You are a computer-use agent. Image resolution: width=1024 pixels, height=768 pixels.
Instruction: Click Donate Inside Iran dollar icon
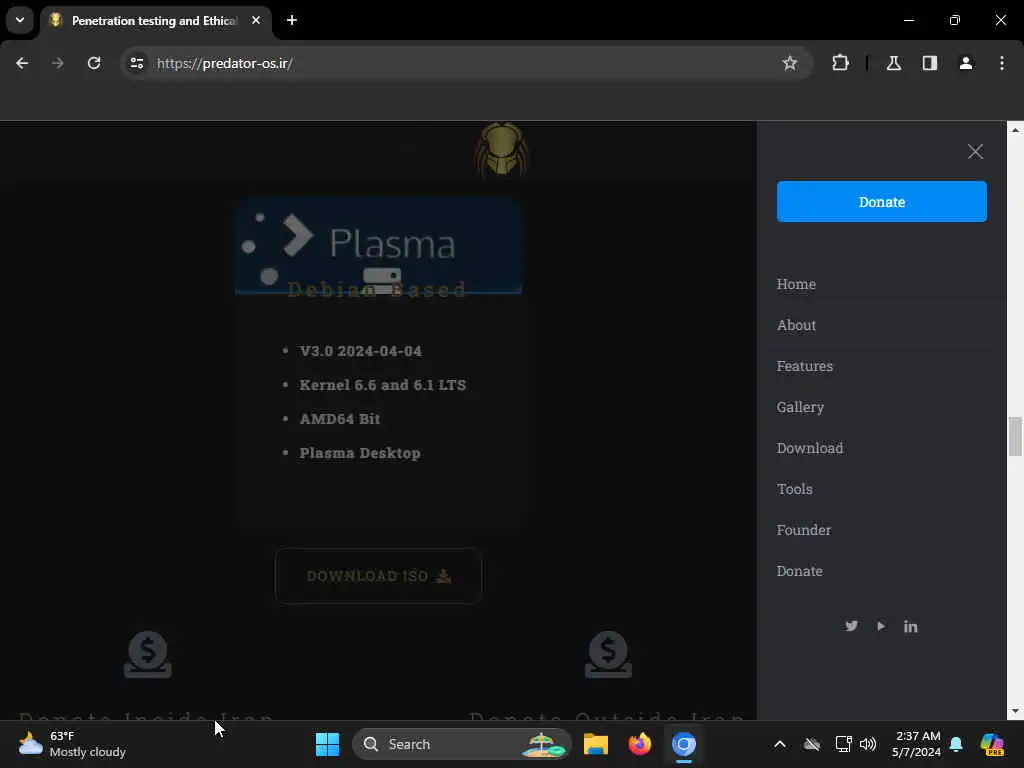(148, 654)
